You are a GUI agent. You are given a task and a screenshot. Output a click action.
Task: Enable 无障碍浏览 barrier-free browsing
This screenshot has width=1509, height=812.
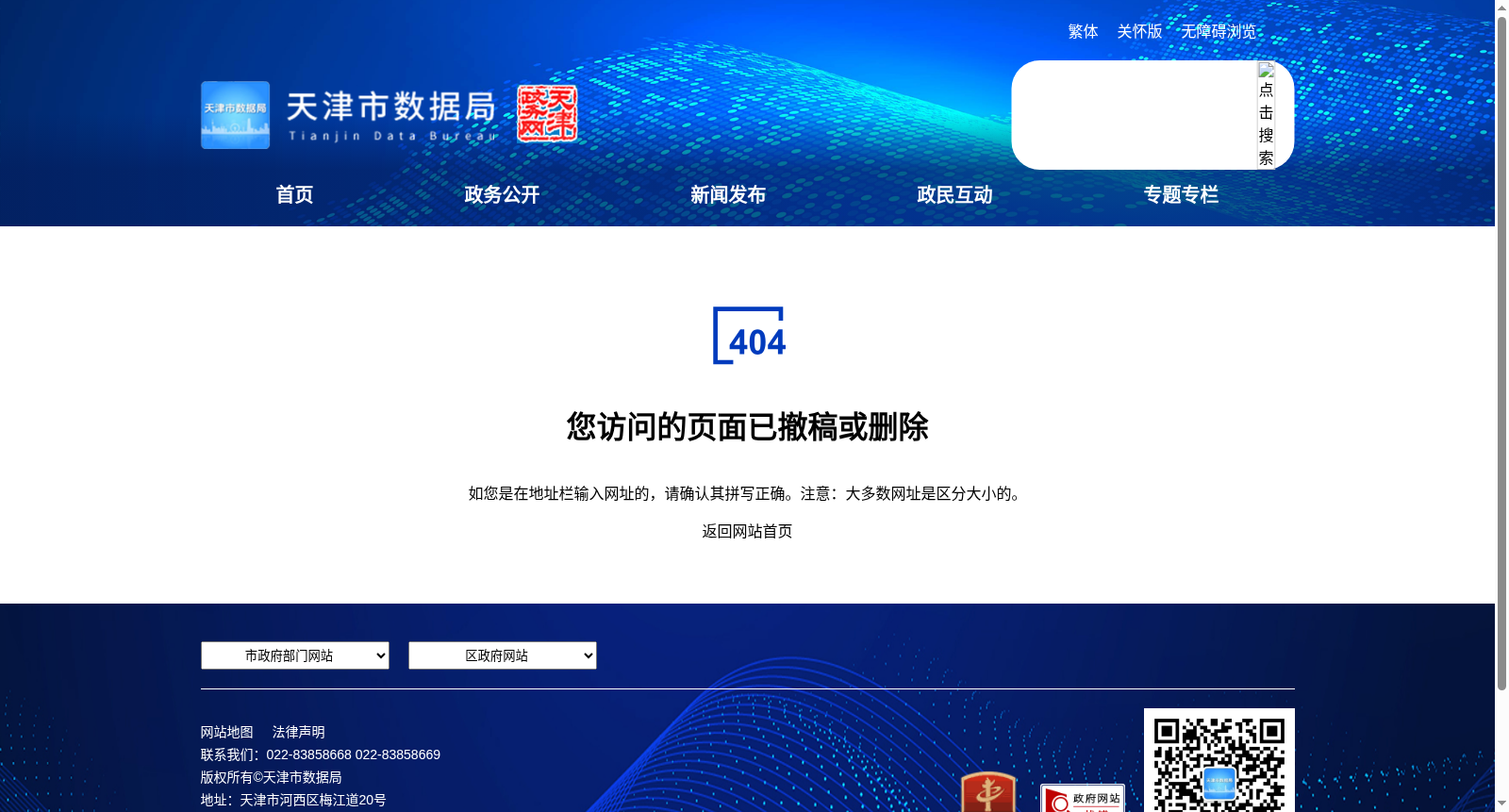[1219, 31]
